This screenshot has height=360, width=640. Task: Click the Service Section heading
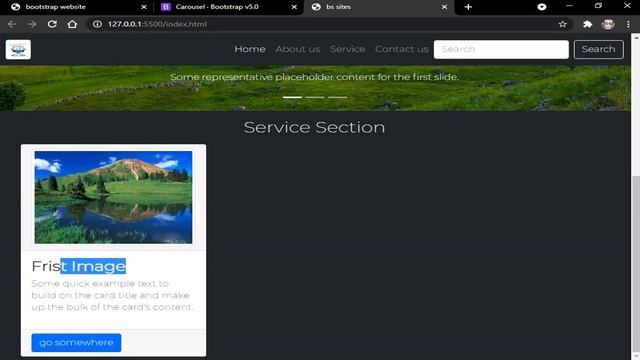[x=314, y=127]
